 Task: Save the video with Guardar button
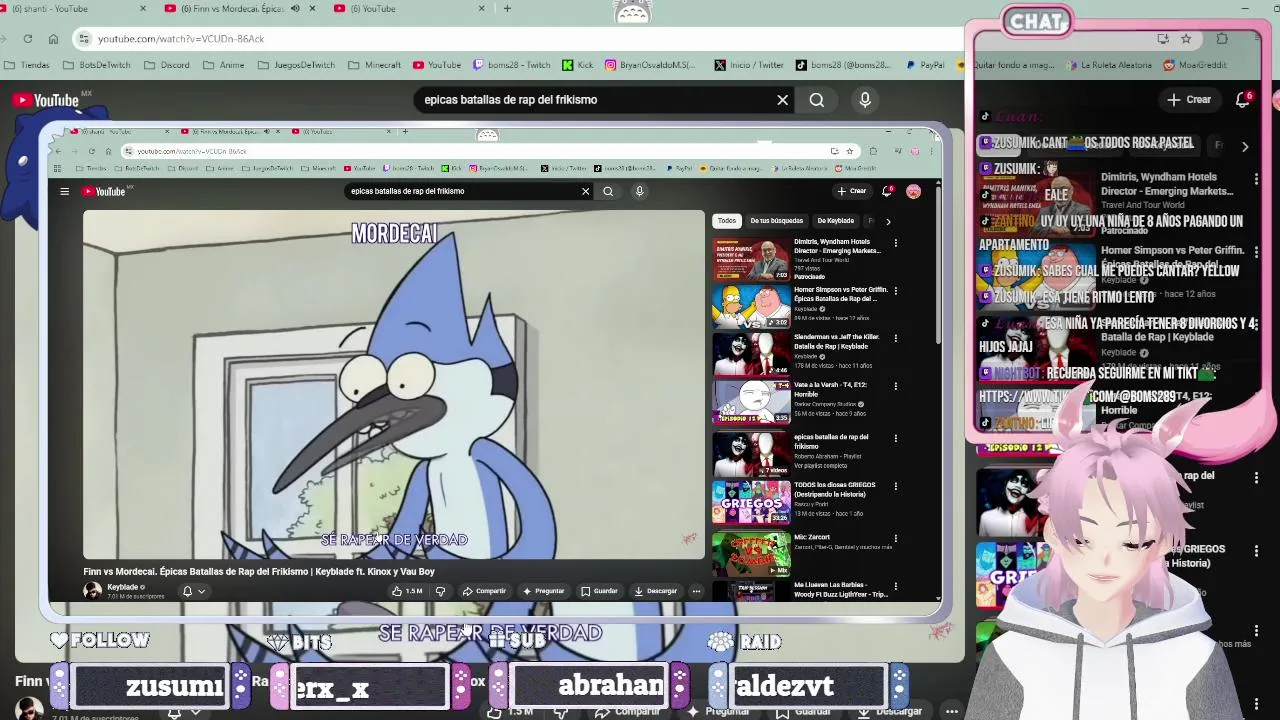click(600, 591)
